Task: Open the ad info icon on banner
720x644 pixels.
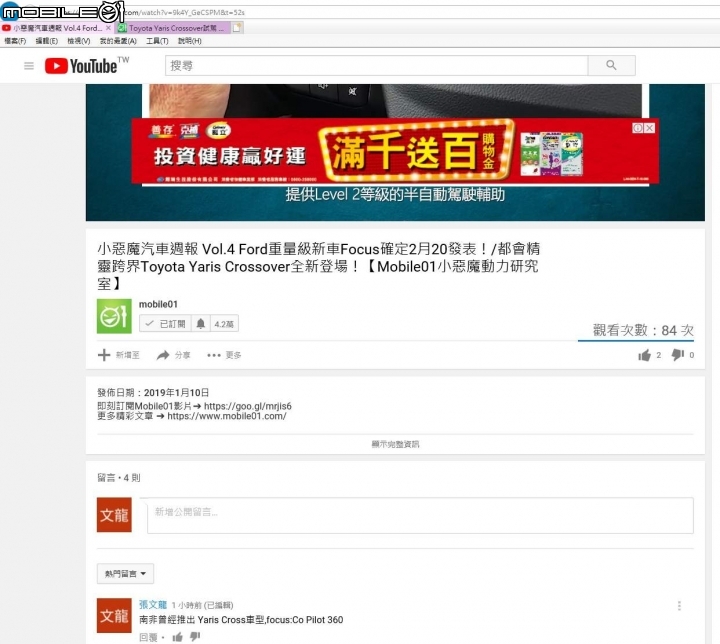Action: click(x=638, y=128)
